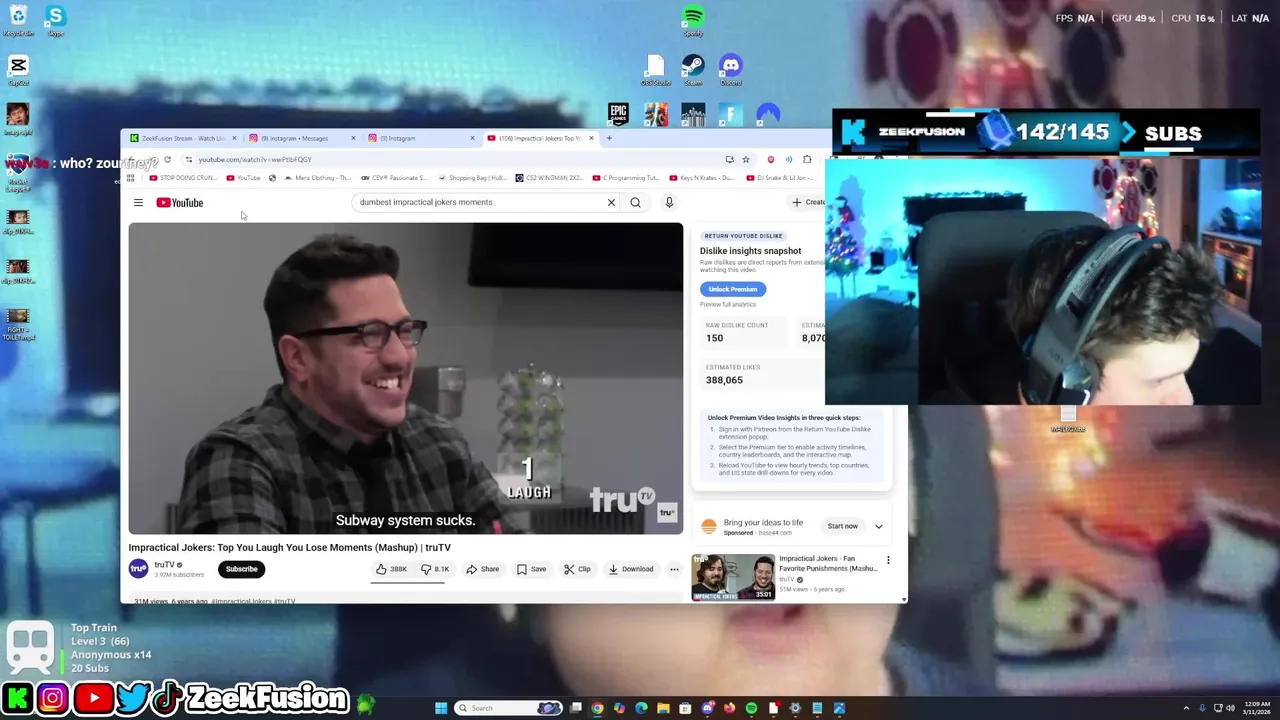Create a clip with the Clip button
1280x720 pixels.
pyautogui.click(x=577, y=569)
